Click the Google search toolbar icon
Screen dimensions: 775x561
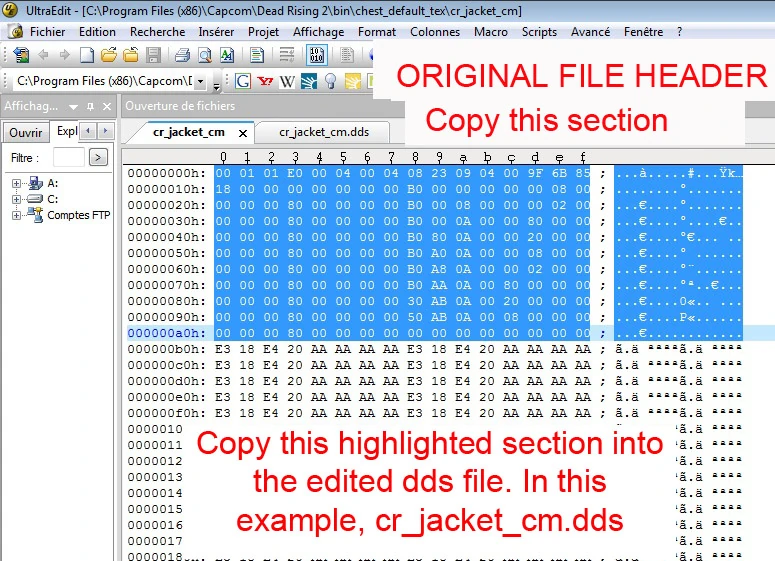243,81
